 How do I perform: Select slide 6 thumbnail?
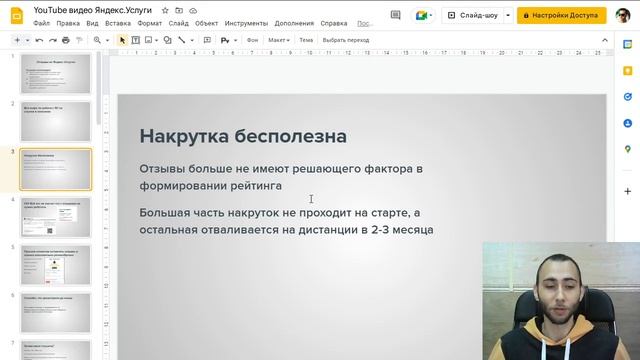[x=56, y=313]
